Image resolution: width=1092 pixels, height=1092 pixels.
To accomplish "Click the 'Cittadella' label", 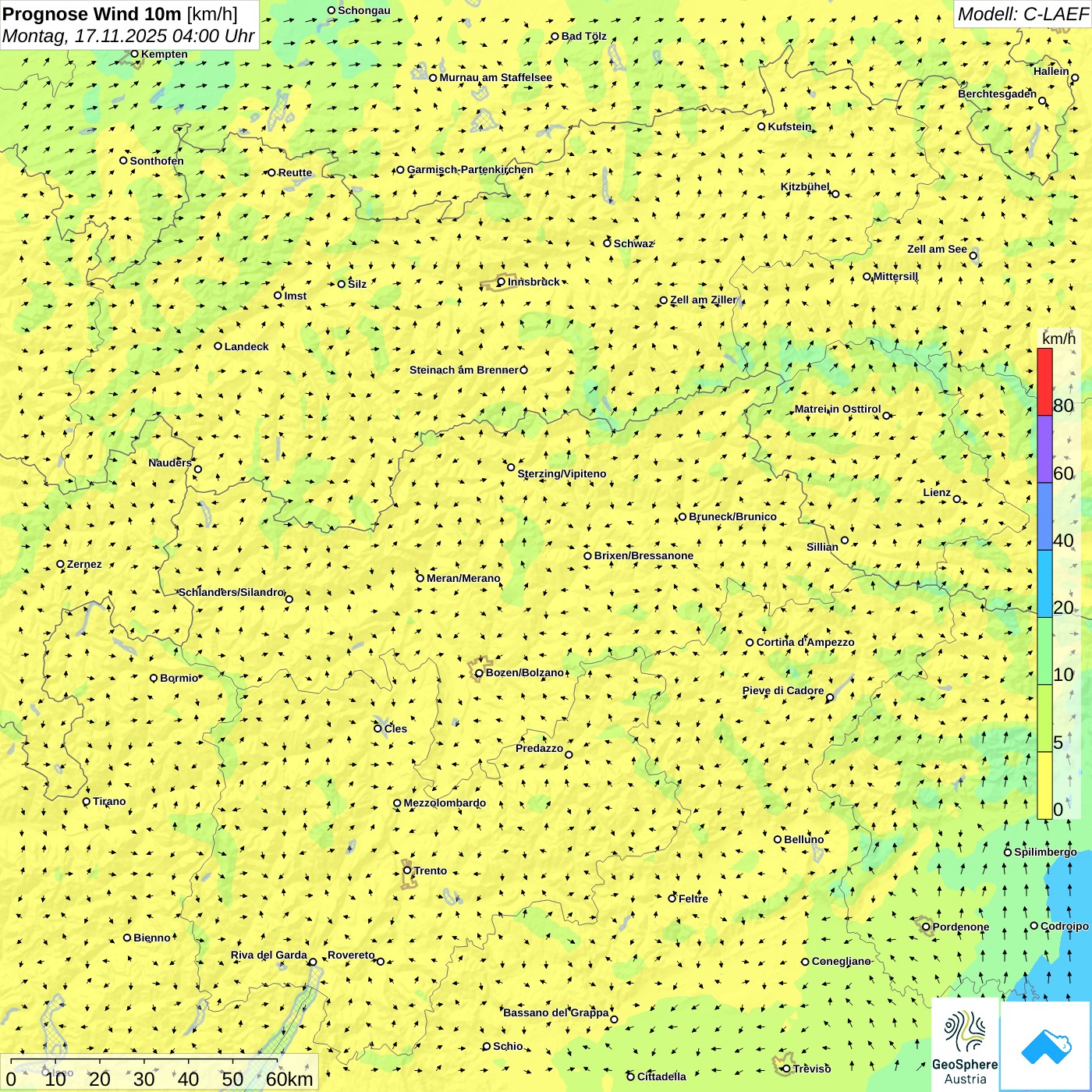I will [661, 1076].
